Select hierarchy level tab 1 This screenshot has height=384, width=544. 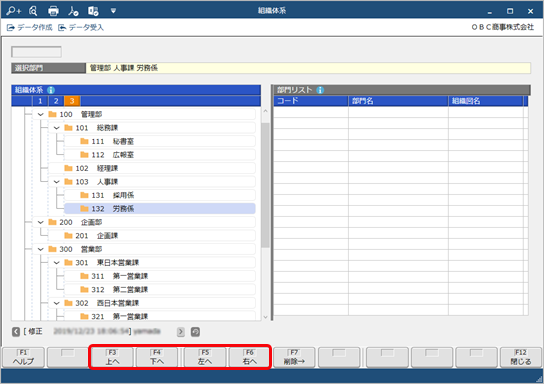pos(40,101)
